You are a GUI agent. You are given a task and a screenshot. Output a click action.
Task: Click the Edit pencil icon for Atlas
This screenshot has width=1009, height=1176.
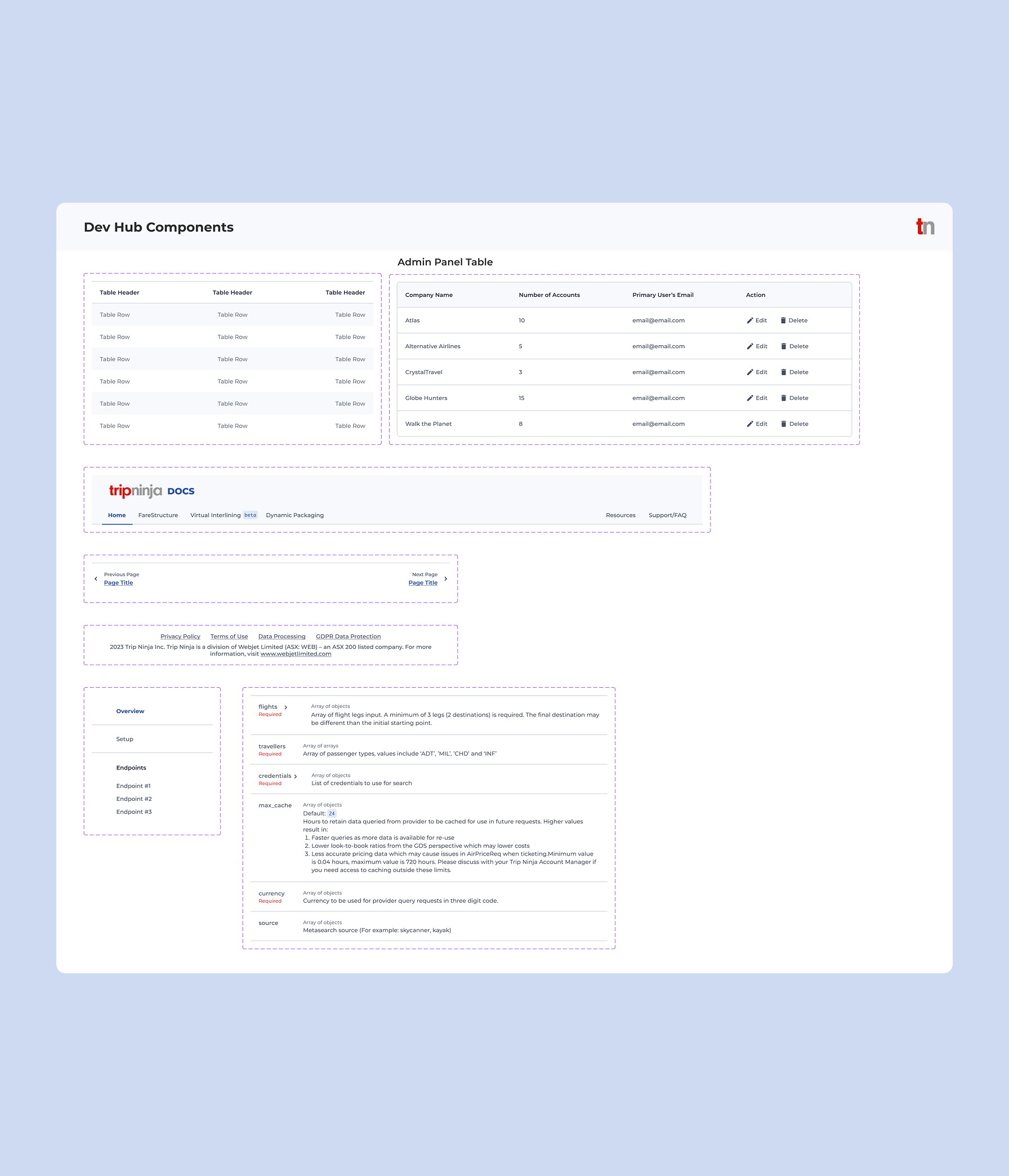tap(750, 320)
